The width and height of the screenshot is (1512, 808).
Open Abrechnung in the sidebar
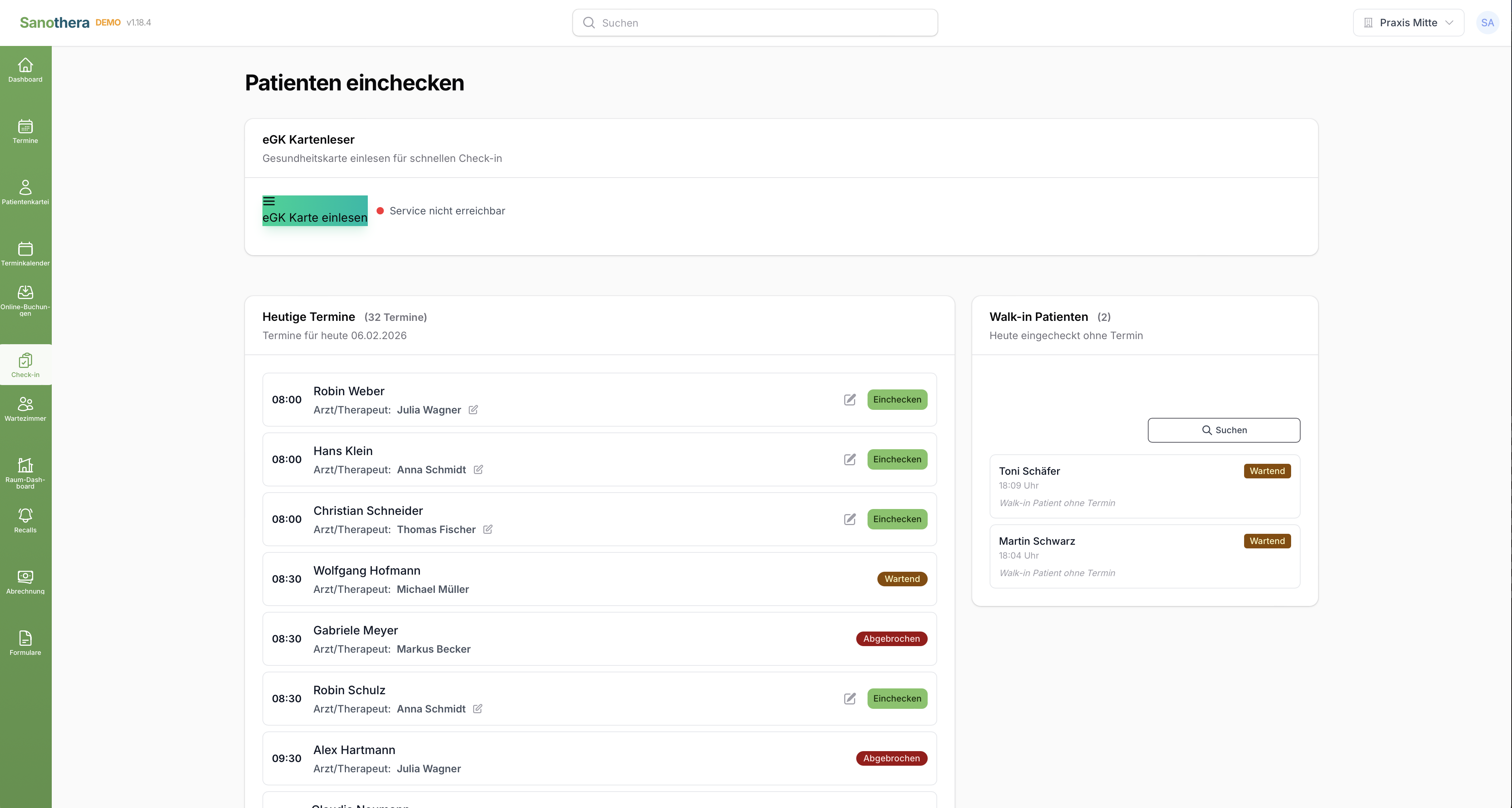pos(25,582)
